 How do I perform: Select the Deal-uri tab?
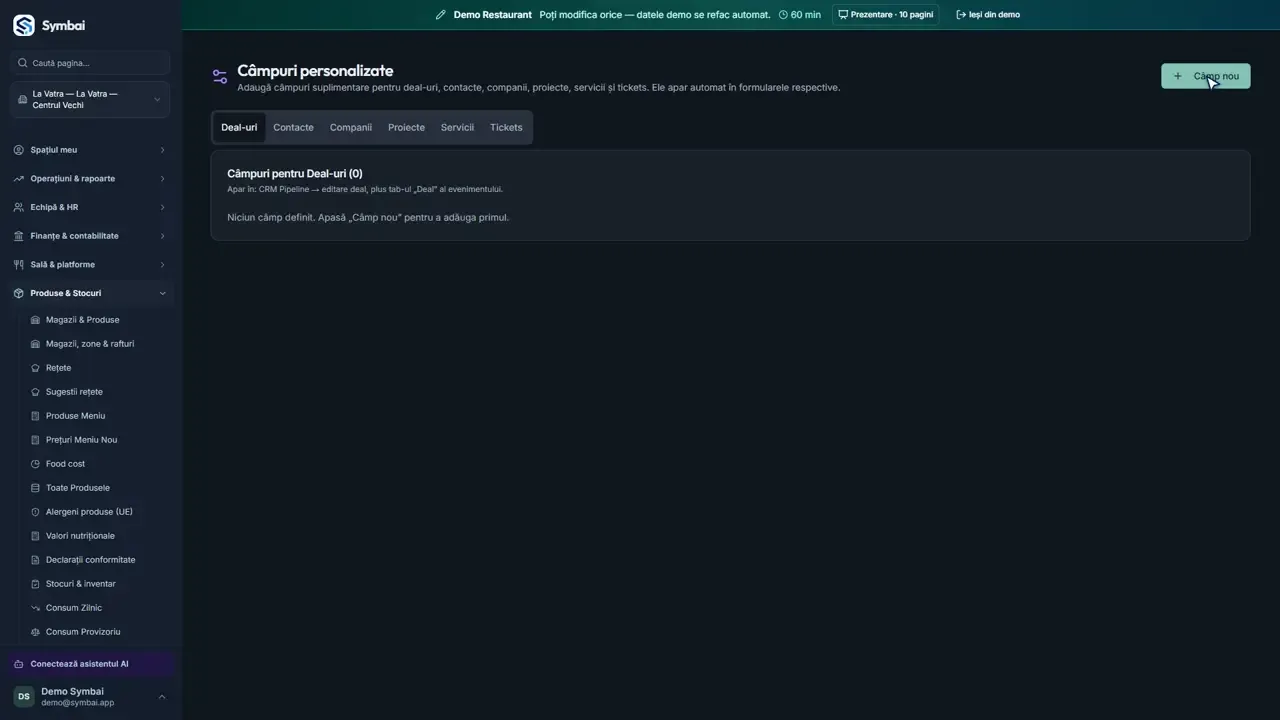point(239,127)
